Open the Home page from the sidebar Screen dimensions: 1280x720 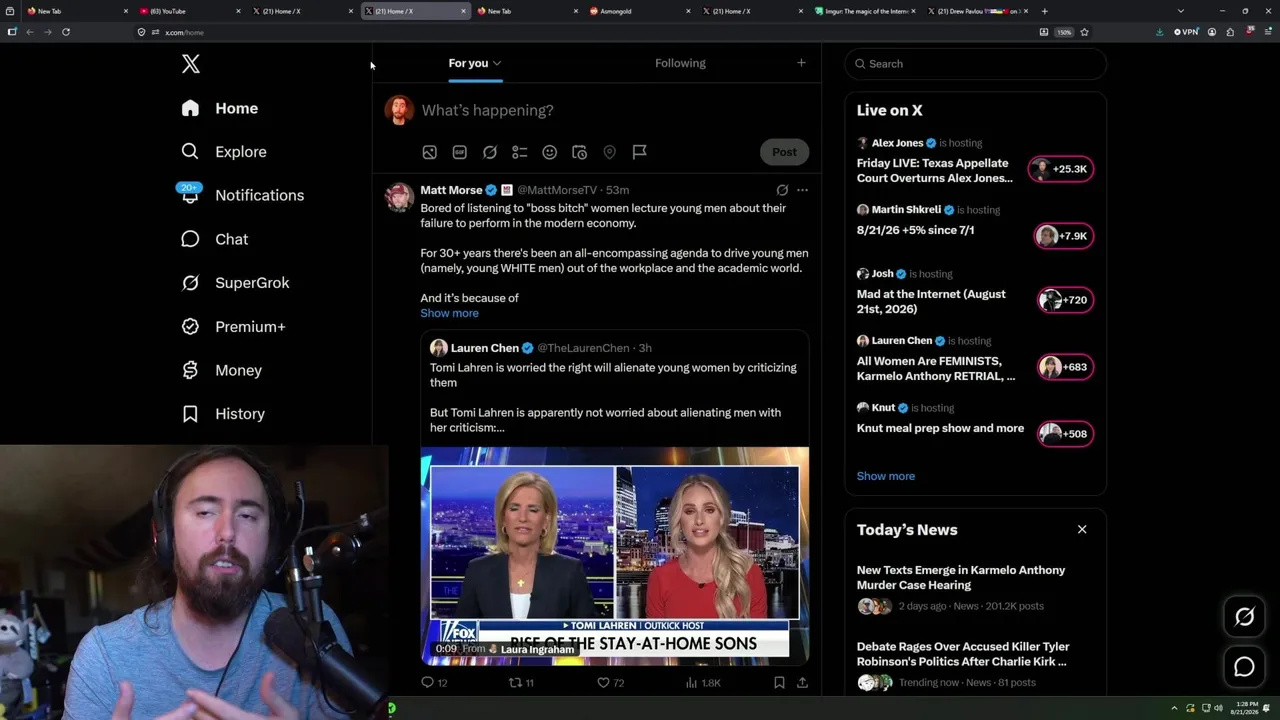point(220,108)
